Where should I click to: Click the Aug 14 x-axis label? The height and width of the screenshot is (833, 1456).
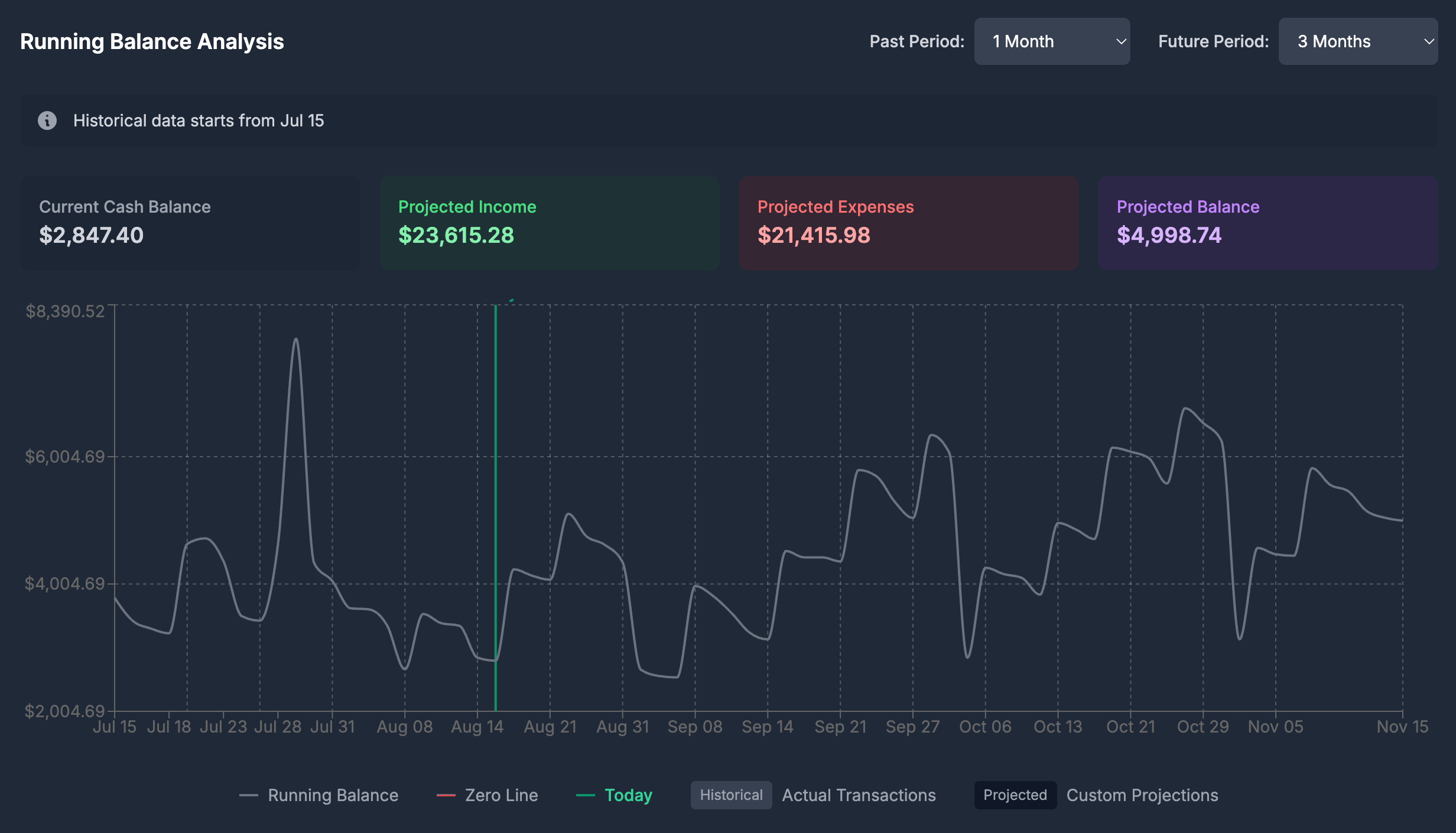[477, 727]
